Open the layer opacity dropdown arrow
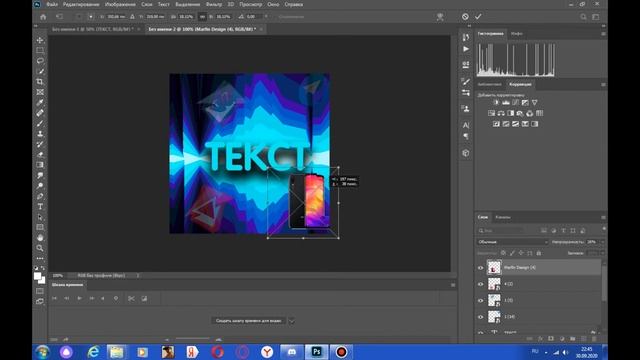 click(602, 242)
